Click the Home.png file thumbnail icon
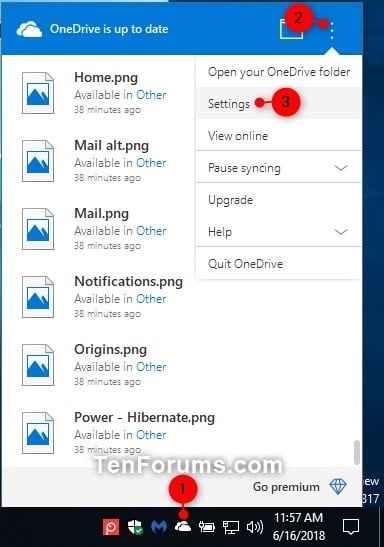Image resolution: width=384 pixels, height=547 pixels. 38,93
